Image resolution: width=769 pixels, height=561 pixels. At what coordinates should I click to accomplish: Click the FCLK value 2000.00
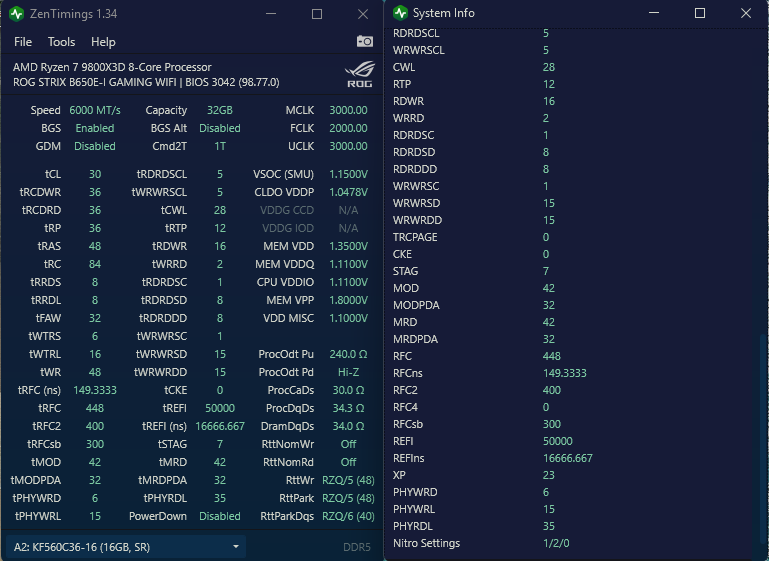[x=348, y=128]
